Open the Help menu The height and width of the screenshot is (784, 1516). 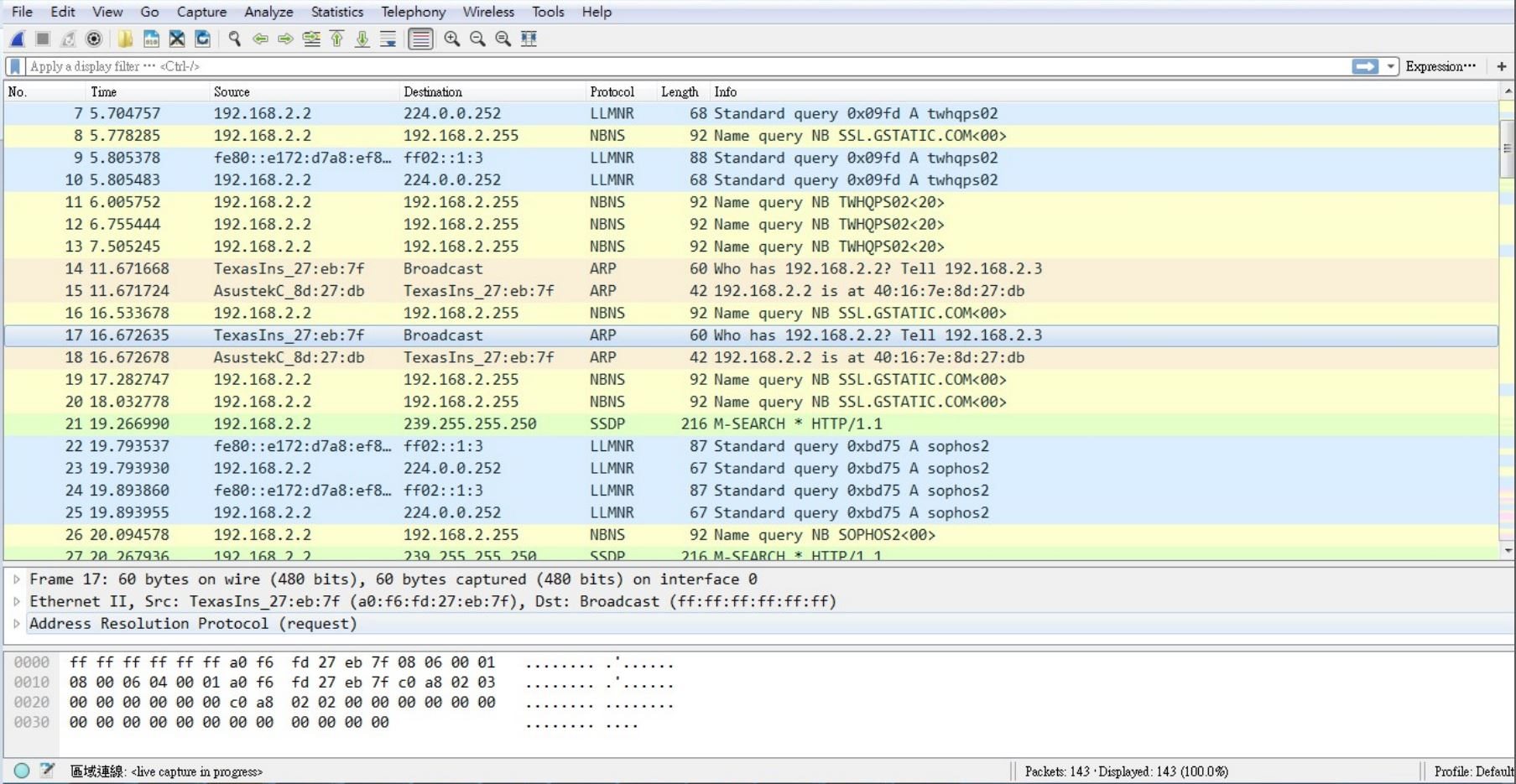[x=597, y=12]
